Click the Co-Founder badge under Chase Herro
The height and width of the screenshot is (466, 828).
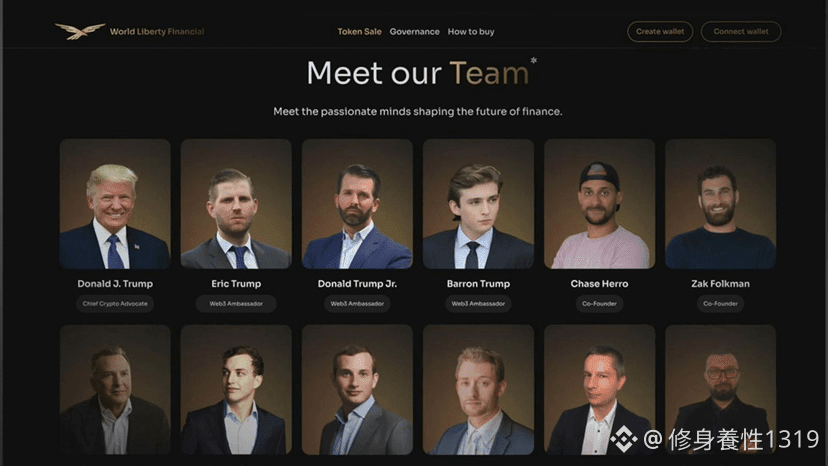599,304
